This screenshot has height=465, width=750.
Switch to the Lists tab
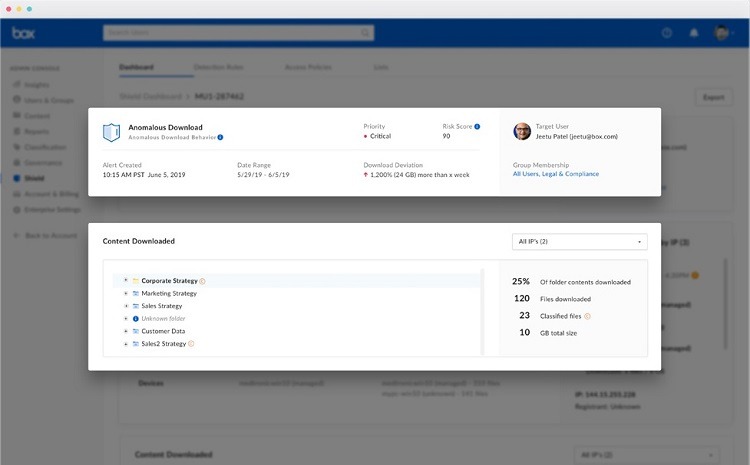[x=381, y=67]
